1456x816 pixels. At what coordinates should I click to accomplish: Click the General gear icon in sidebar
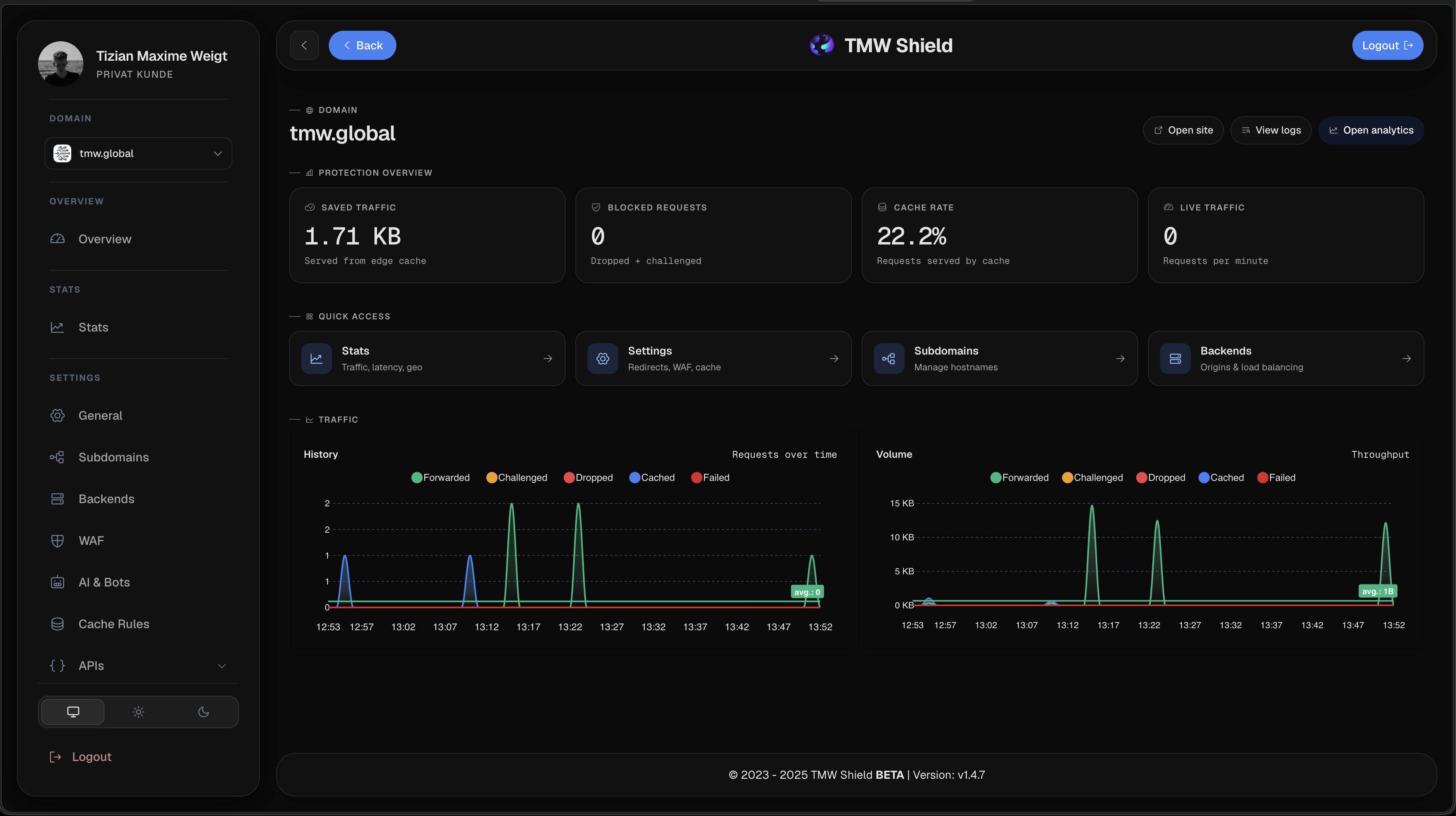57,415
